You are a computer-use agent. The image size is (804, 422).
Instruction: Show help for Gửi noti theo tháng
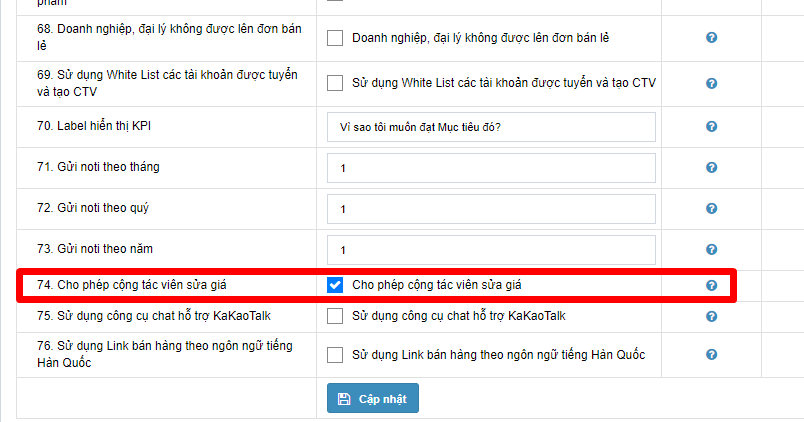coord(711,168)
